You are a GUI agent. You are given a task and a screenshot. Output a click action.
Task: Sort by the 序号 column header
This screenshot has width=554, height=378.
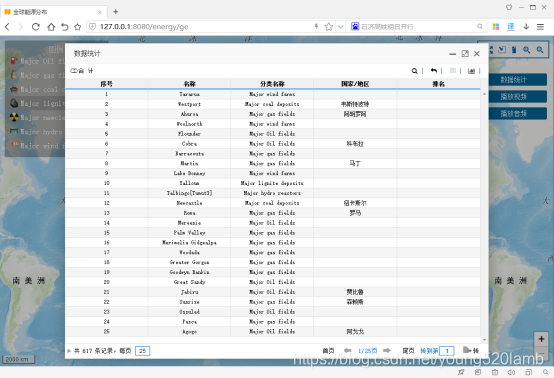click(x=106, y=84)
